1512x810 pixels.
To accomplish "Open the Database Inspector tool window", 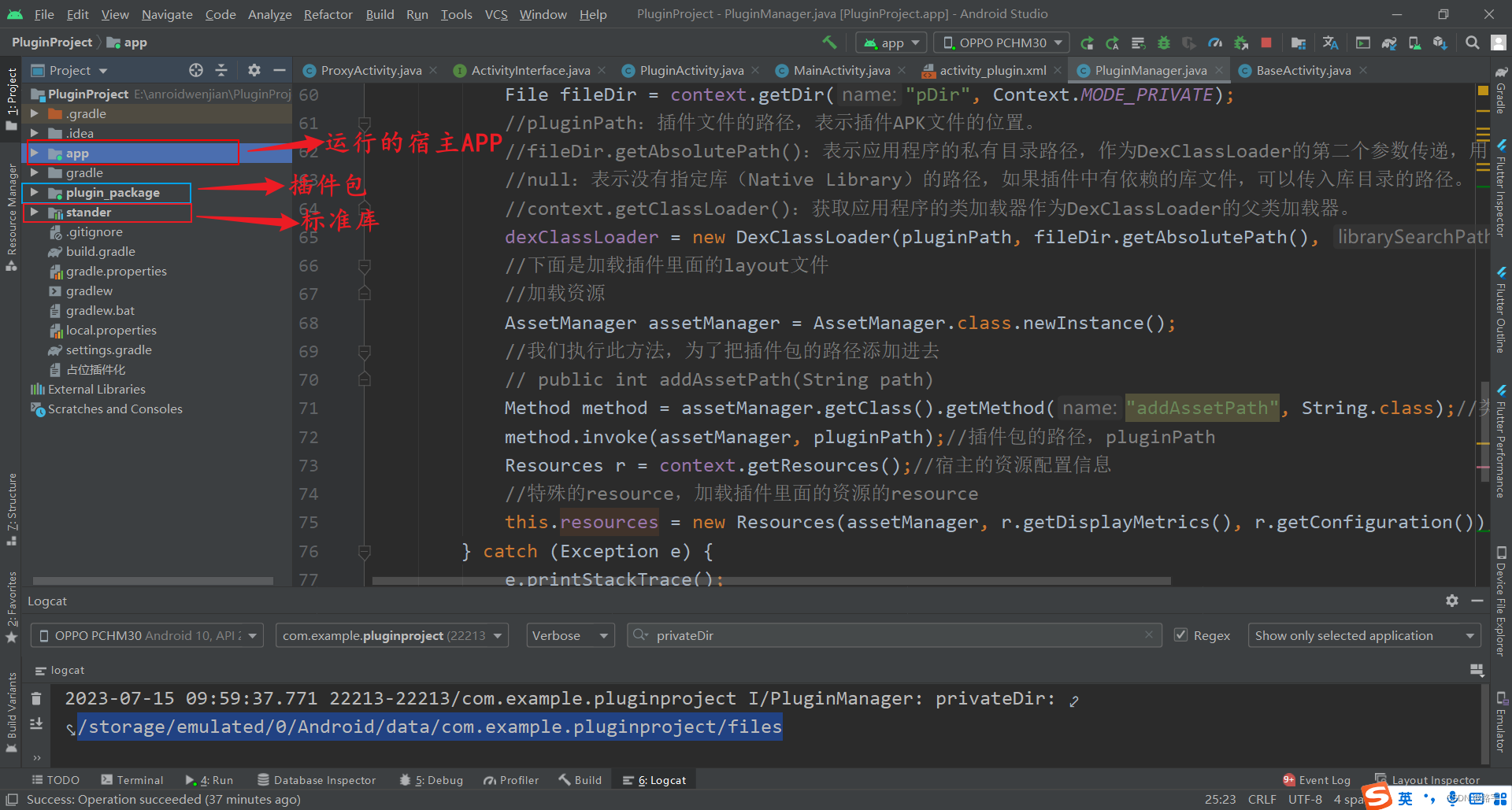I will point(317,780).
